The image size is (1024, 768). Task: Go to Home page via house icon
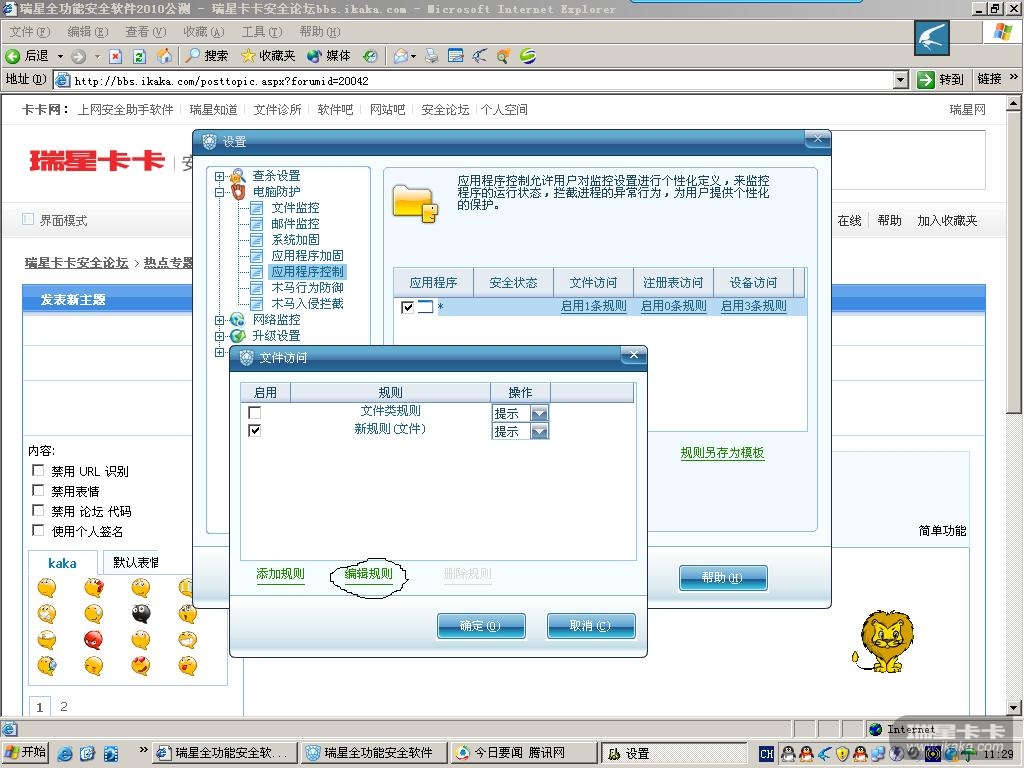tap(165, 56)
